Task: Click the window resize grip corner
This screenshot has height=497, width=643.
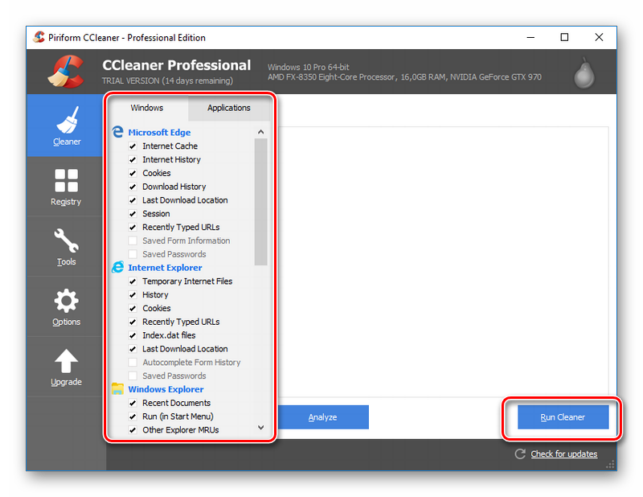Action: (x=611, y=464)
